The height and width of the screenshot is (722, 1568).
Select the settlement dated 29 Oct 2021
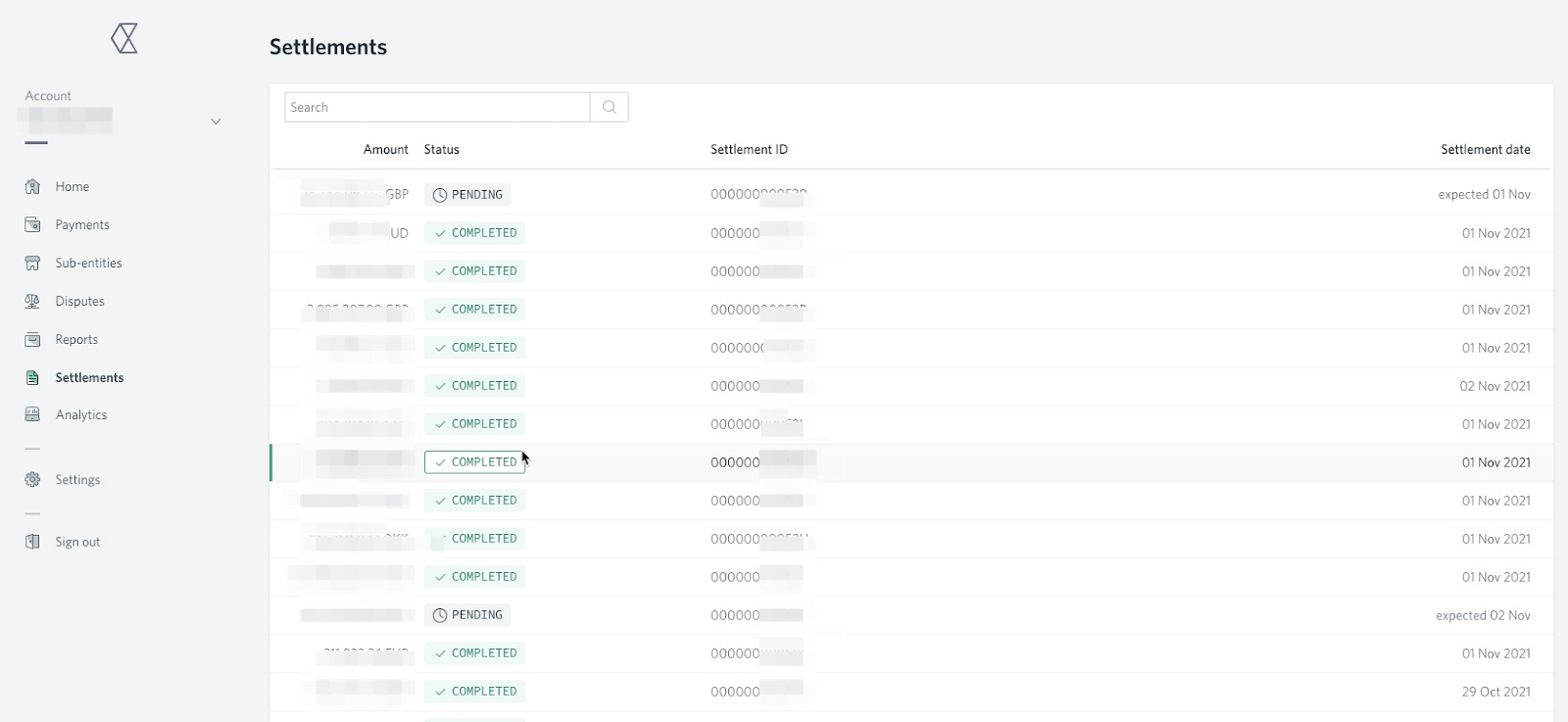coord(911,692)
